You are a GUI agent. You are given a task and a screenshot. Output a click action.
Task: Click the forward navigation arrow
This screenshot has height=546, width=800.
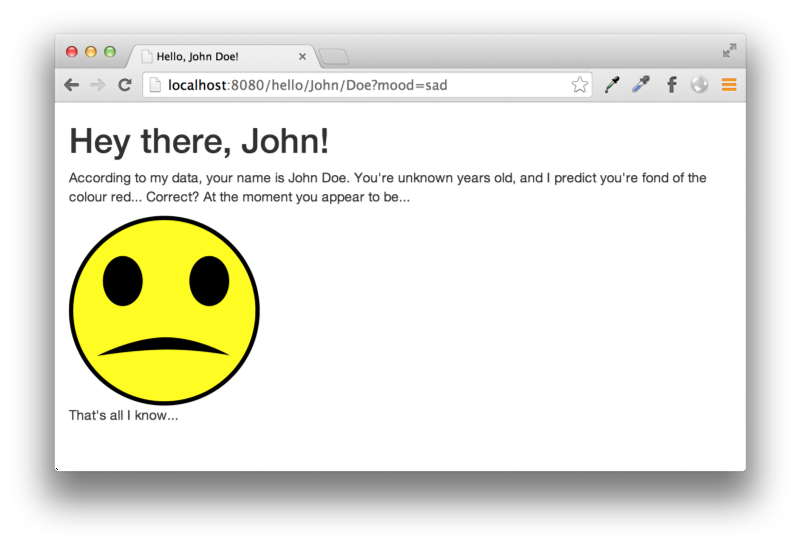(97, 85)
